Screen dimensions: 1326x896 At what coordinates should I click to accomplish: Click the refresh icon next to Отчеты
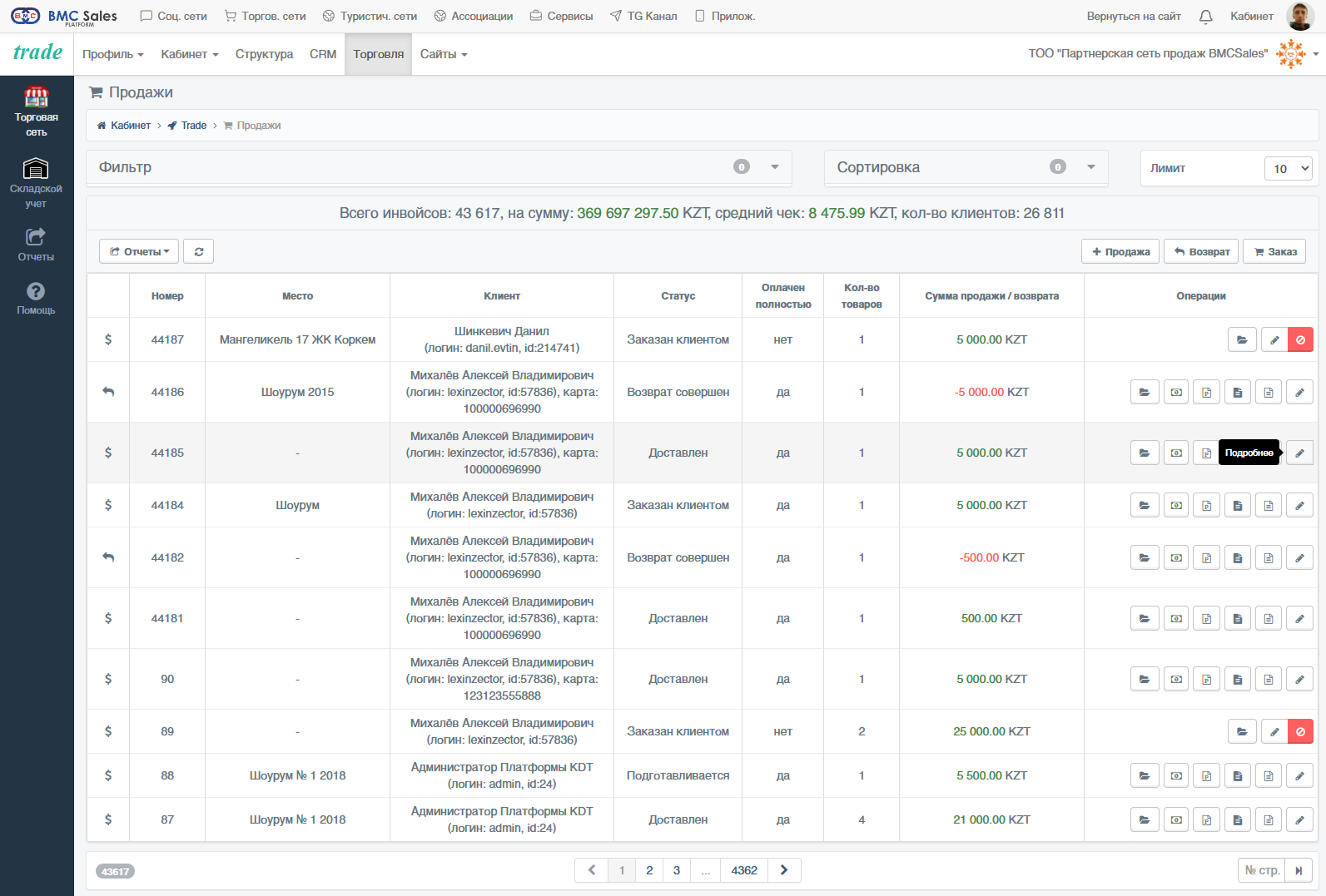(x=199, y=251)
